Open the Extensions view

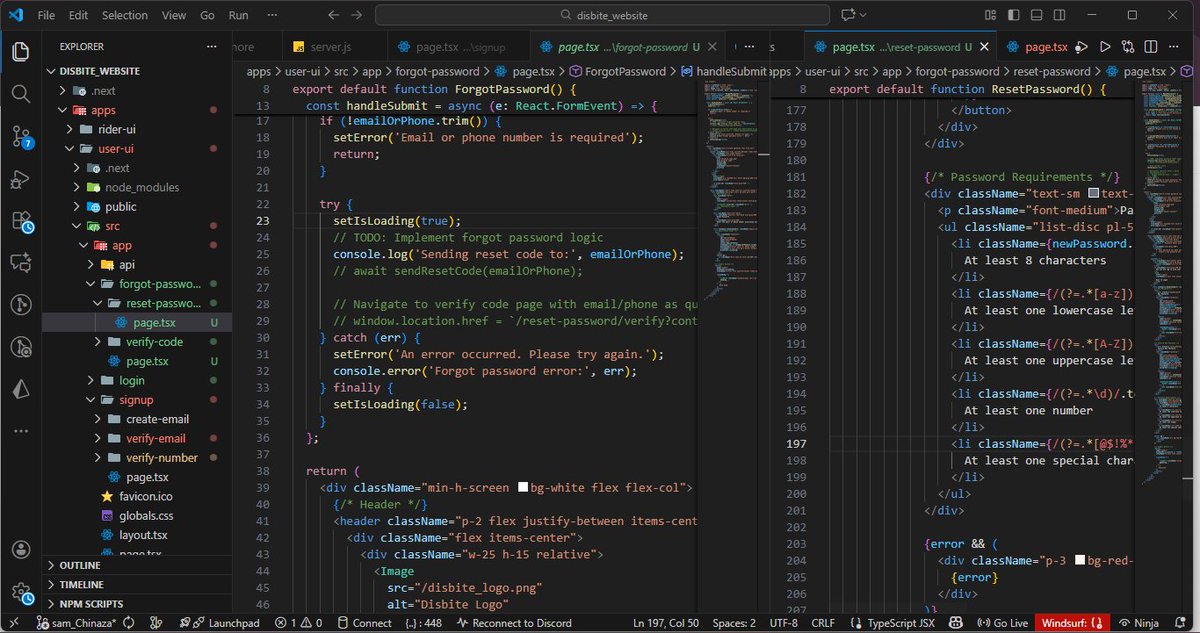[21, 221]
